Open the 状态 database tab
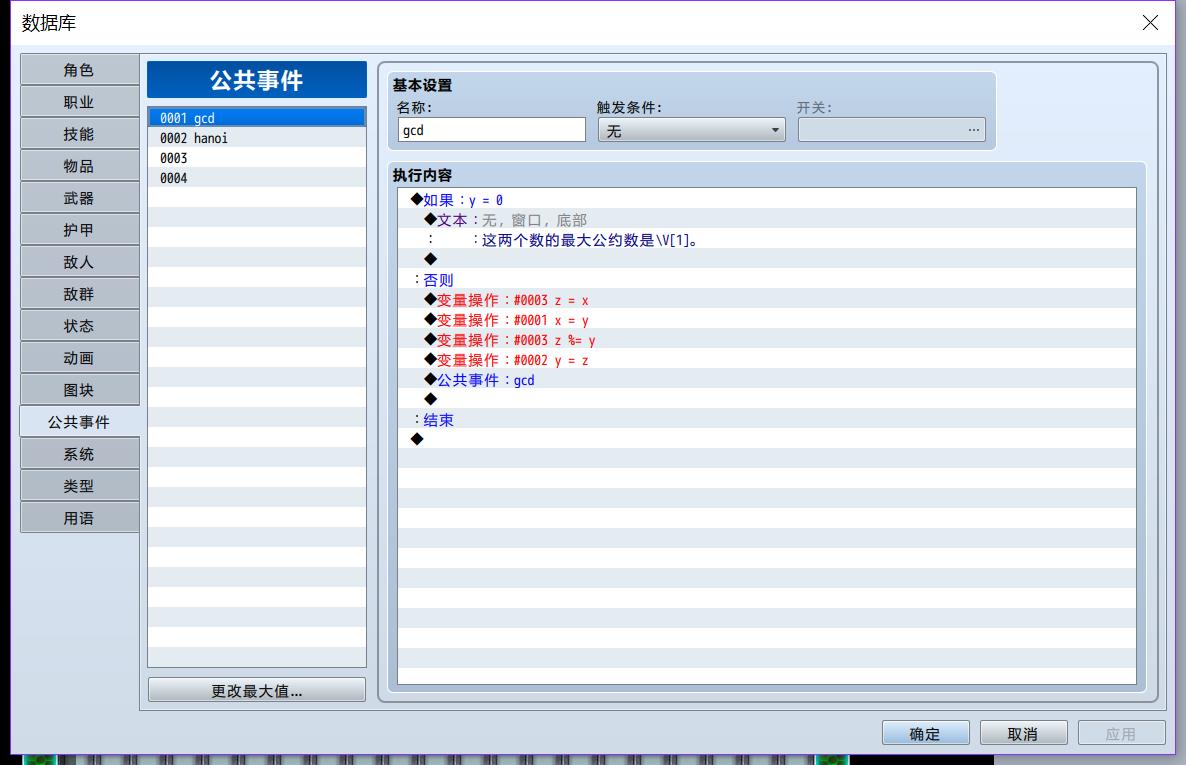This screenshot has width=1186, height=765. (79, 325)
